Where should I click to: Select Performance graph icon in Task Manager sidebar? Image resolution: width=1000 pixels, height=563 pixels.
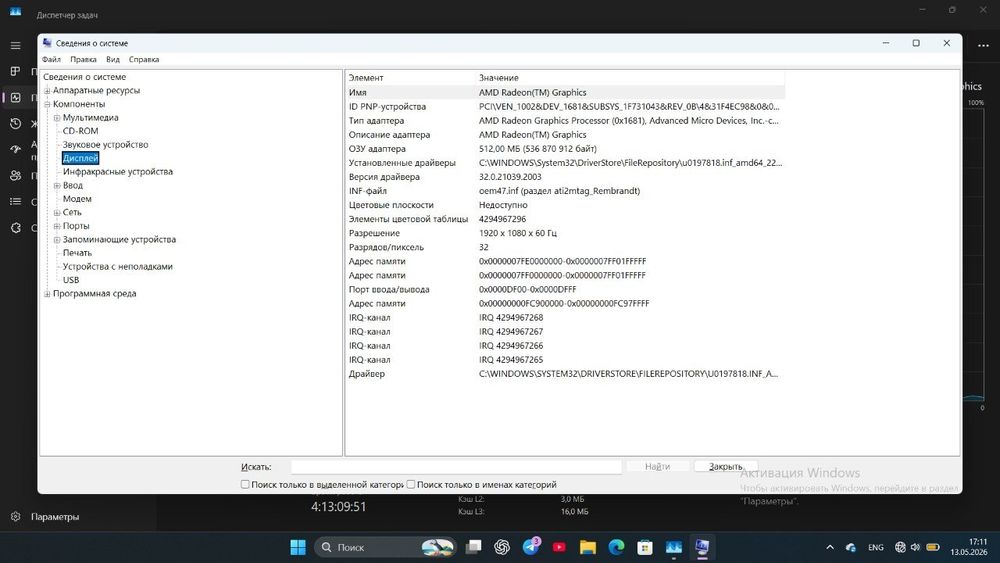tap(15, 98)
